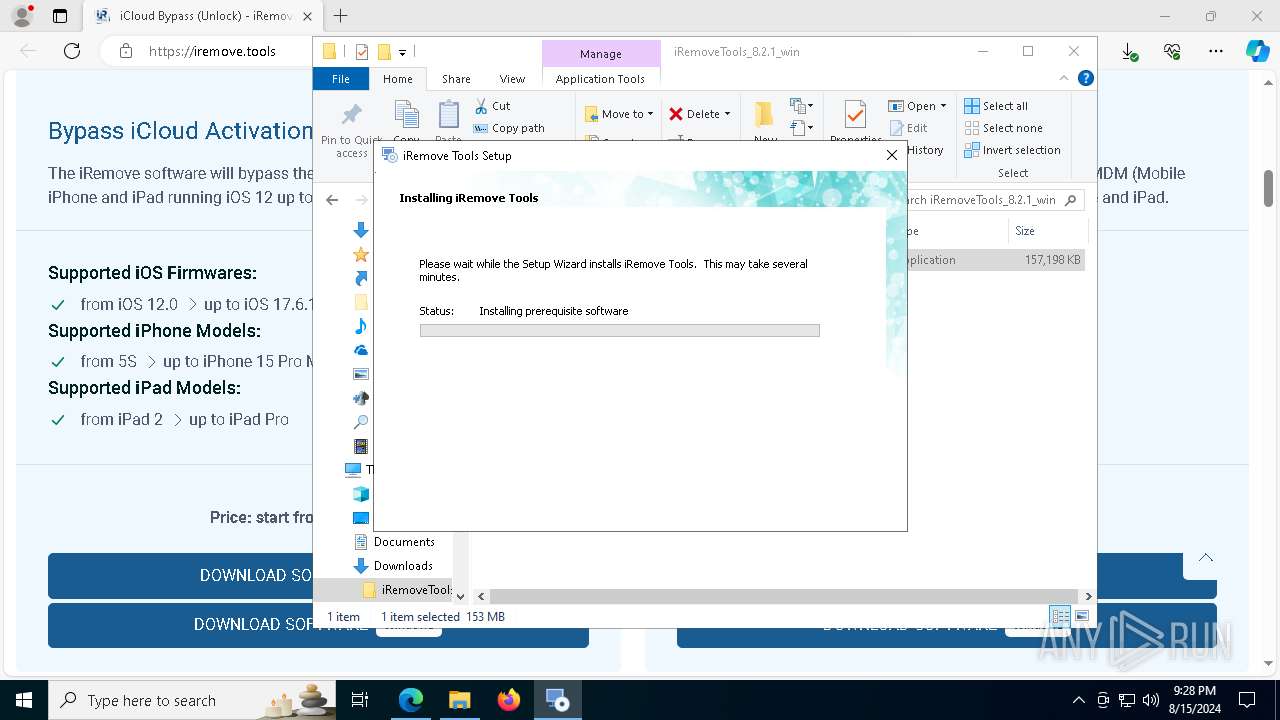
Task: Select the Music note icon in navigation pane
Action: click(x=361, y=326)
